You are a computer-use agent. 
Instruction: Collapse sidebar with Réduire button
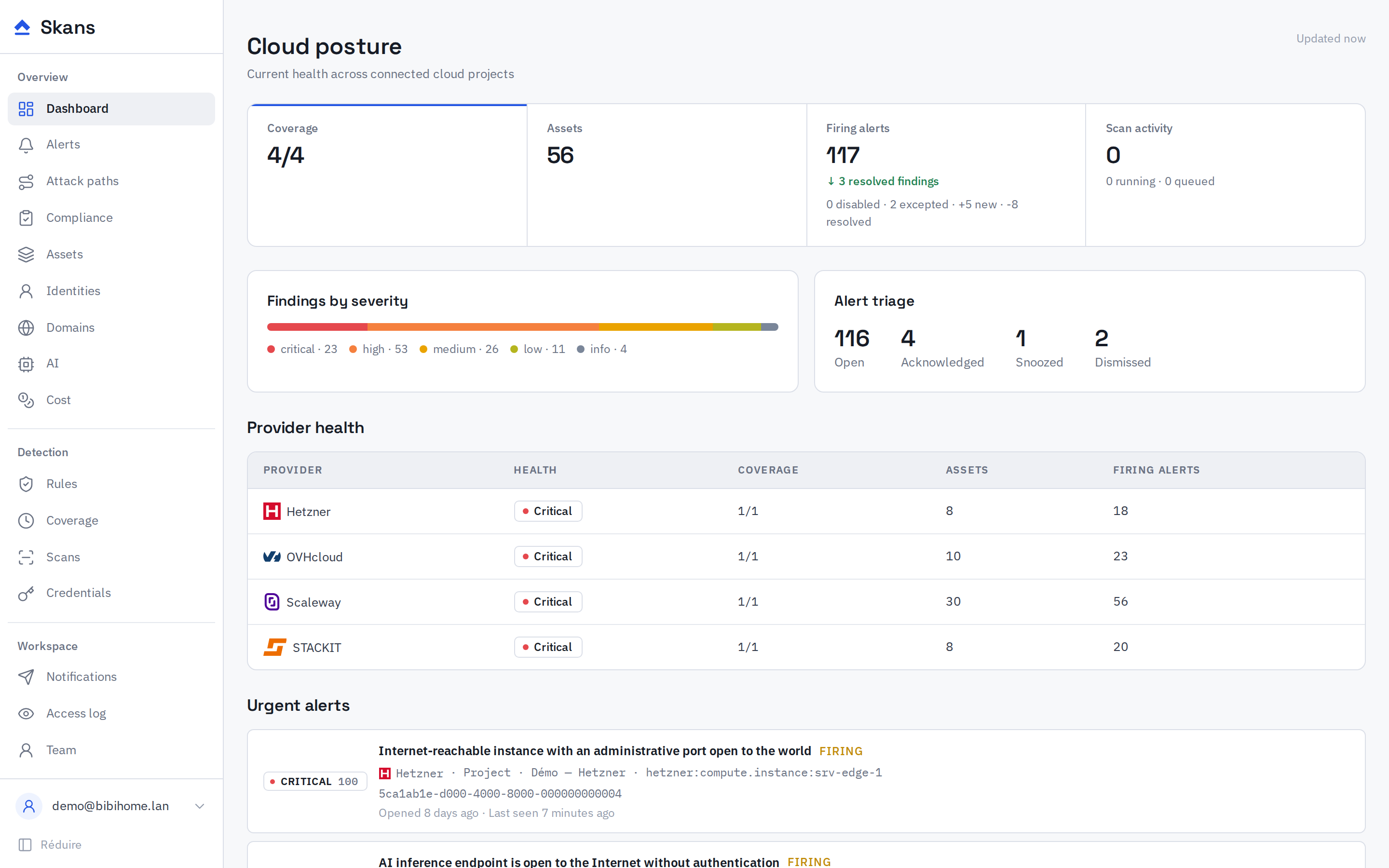50,844
